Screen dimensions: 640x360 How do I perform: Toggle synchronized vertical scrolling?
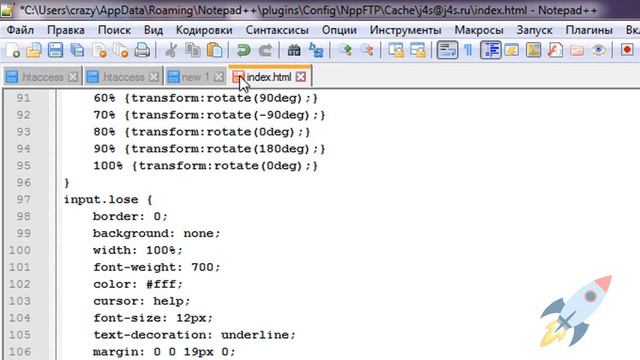pos(396,50)
